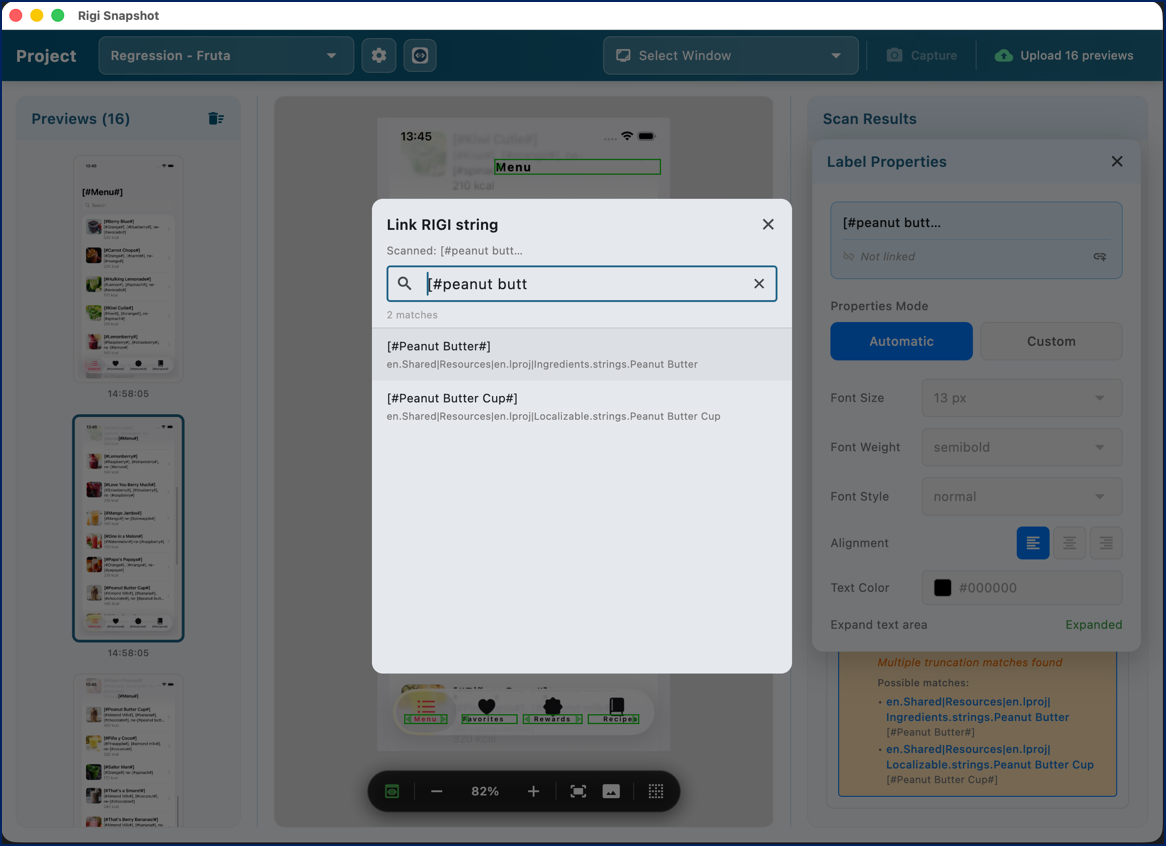Select Automatic properties mode

(x=901, y=341)
